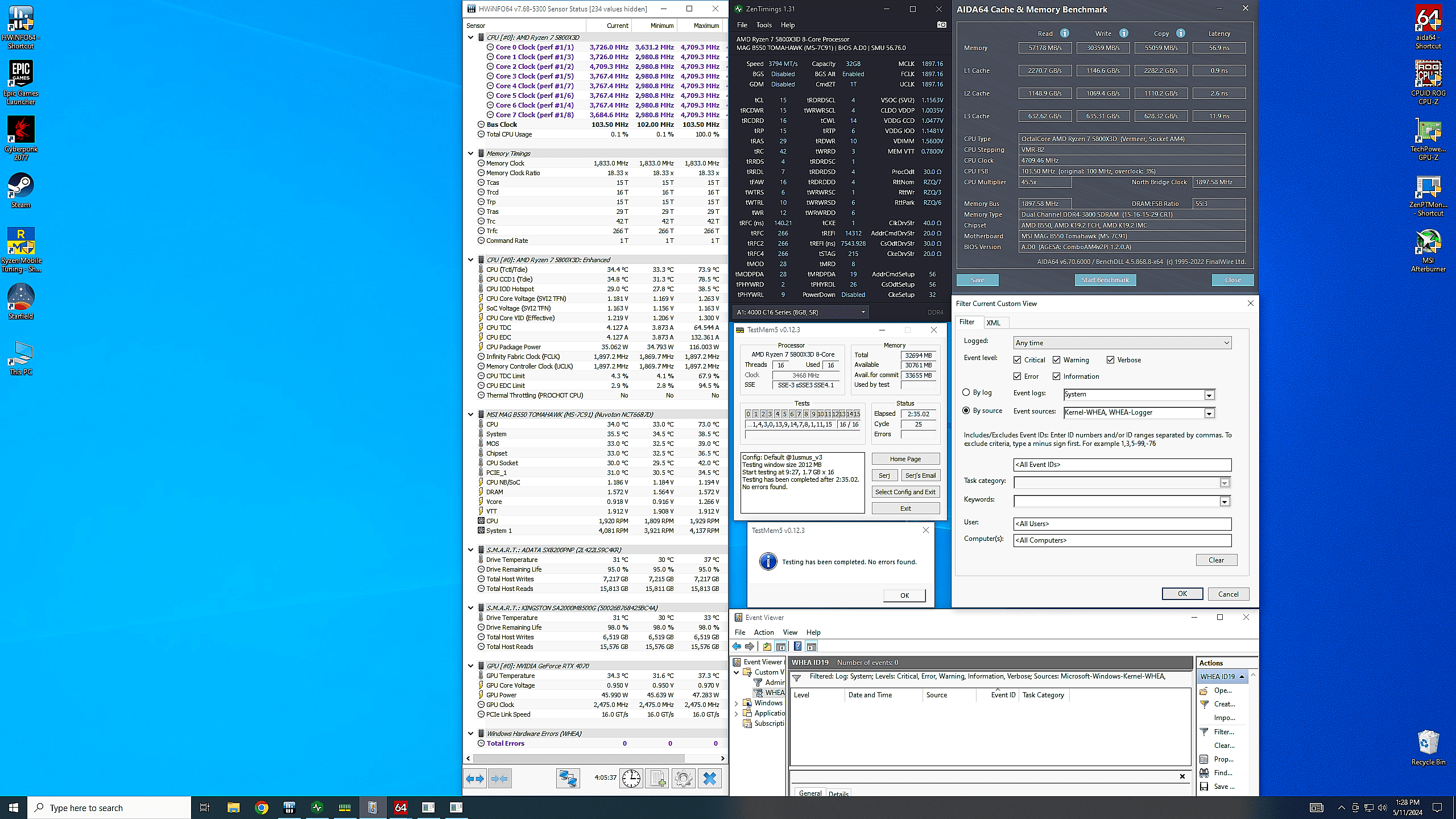Viewport: 1456px width, 819px height.
Task: Collapse Memory Timings group in HWiNFO
Action: [x=470, y=154]
